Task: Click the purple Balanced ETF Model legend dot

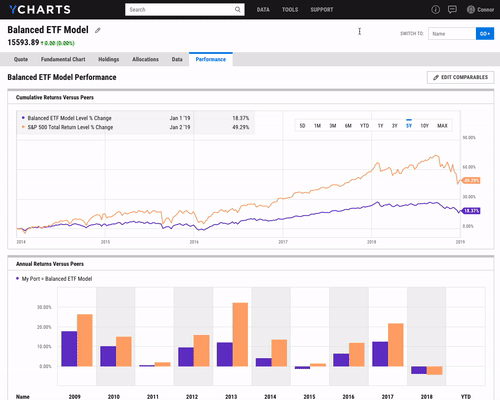Action: pos(23,118)
